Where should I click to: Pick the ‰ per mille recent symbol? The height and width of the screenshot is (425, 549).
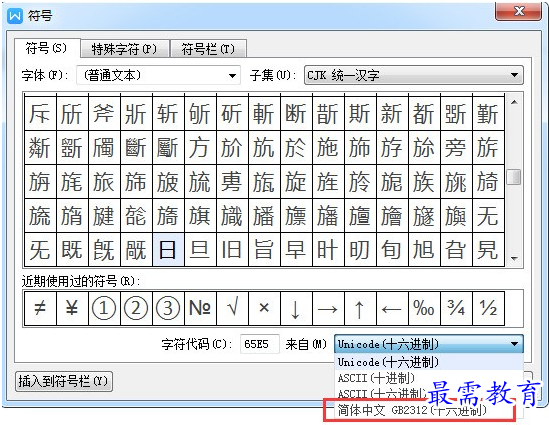(424, 308)
